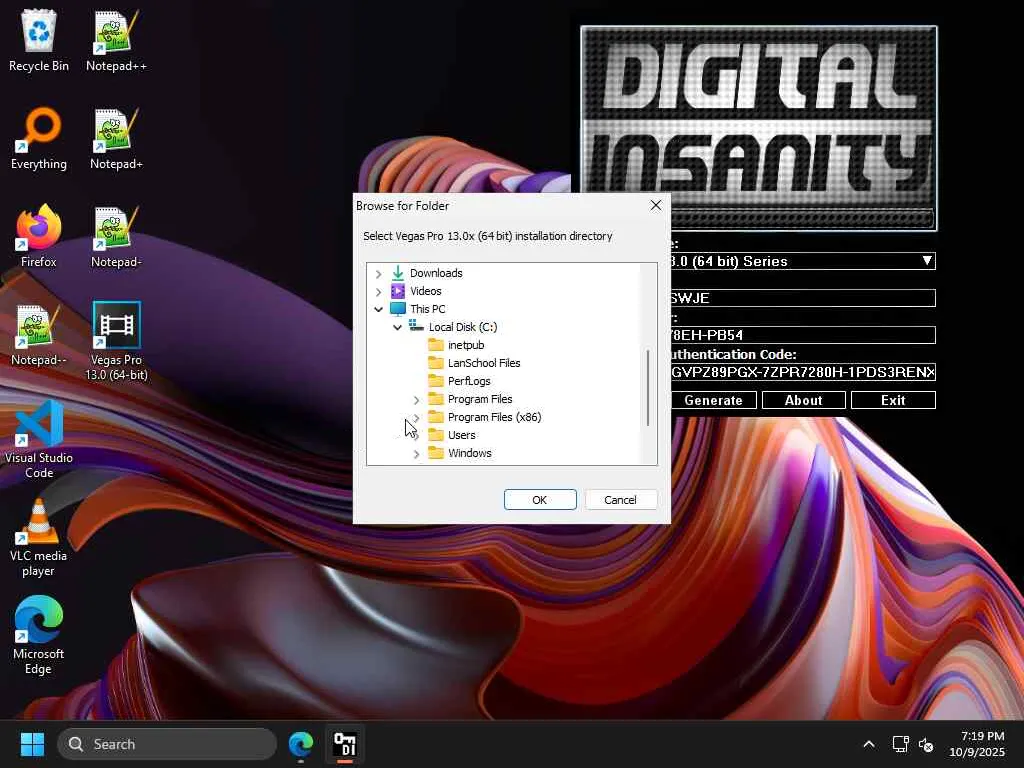The height and width of the screenshot is (768, 1024).
Task: Click the Visual Studio Code shortcut
Action: pyautogui.click(x=39, y=438)
